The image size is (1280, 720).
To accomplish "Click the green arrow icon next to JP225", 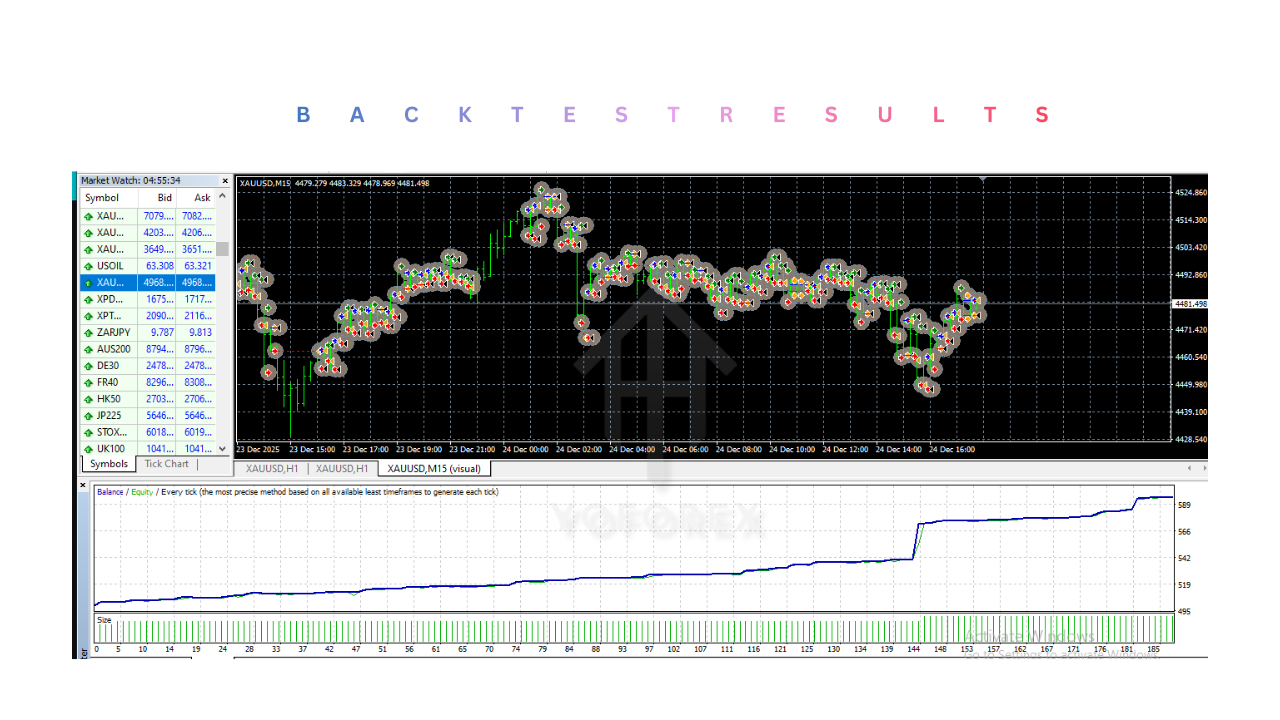I will click(x=90, y=415).
